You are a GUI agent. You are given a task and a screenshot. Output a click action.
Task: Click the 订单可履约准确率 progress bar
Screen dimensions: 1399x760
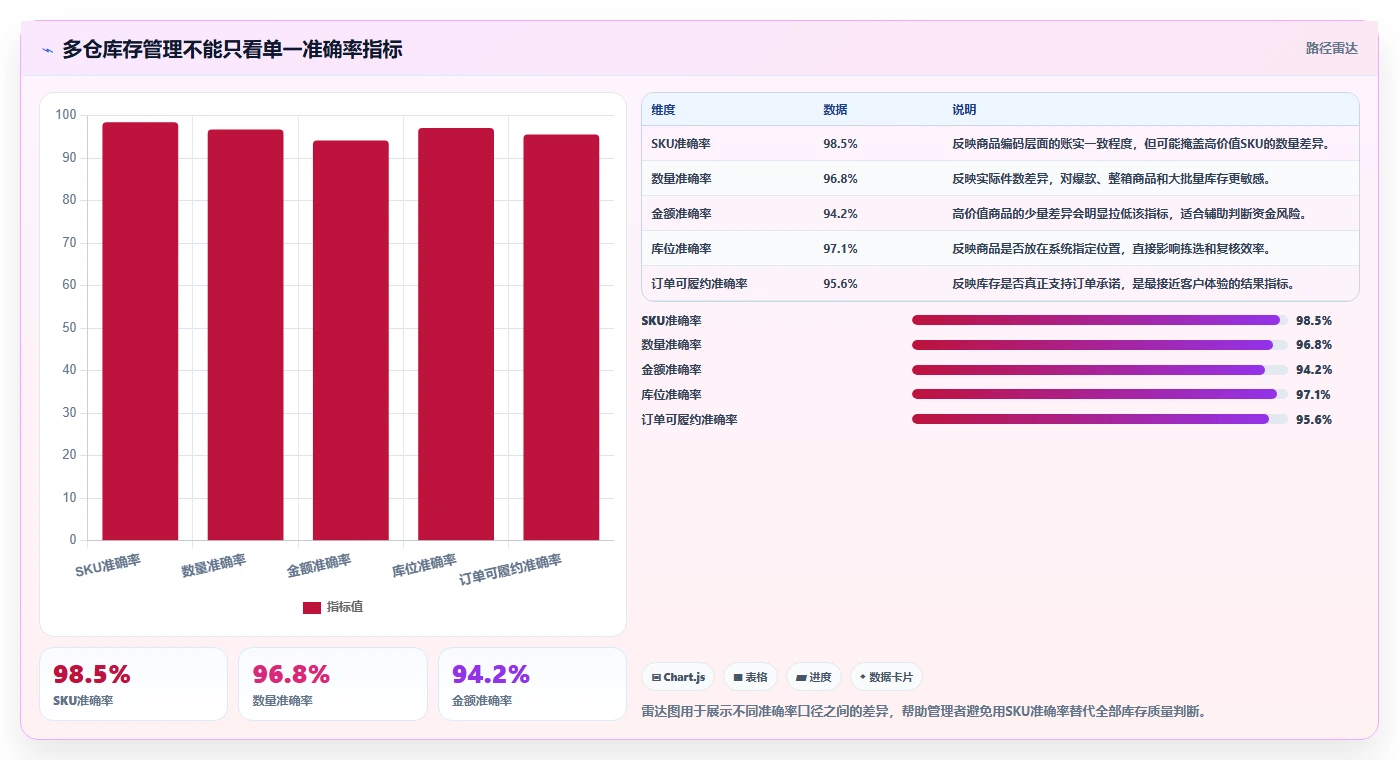tap(1100, 419)
